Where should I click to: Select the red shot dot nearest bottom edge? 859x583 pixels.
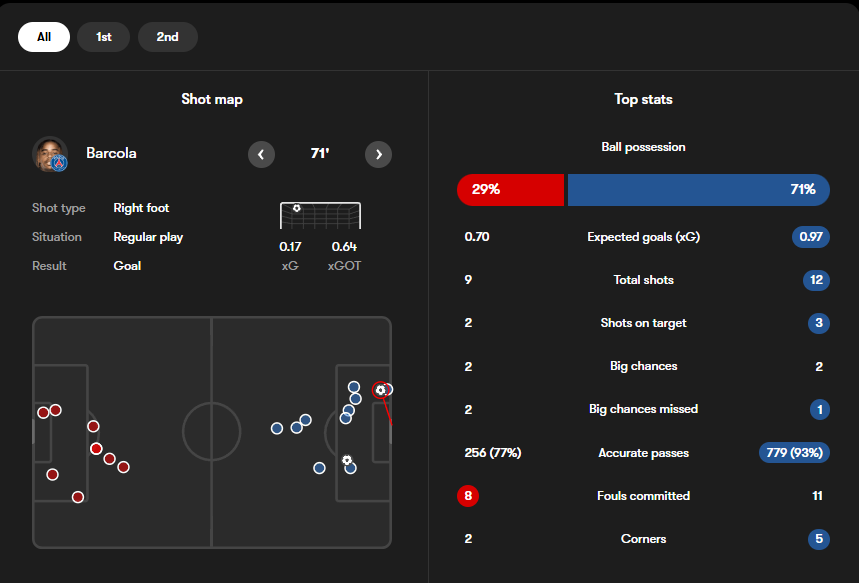pos(78,497)
